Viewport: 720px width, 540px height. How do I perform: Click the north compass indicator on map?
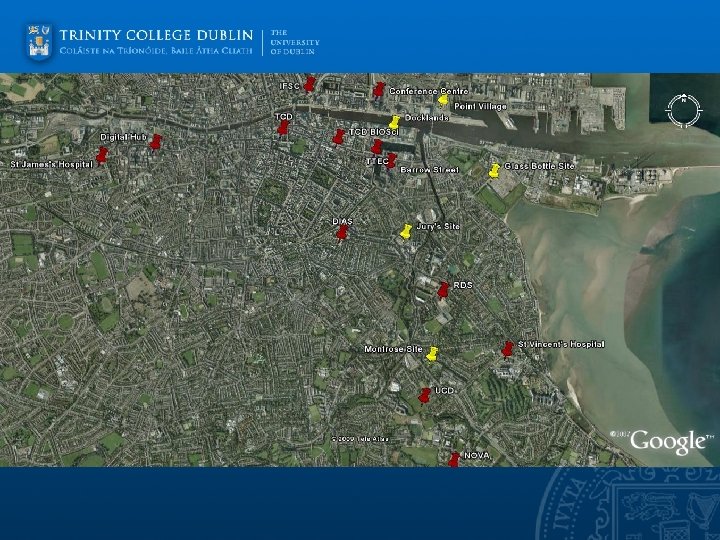[684, 111]
